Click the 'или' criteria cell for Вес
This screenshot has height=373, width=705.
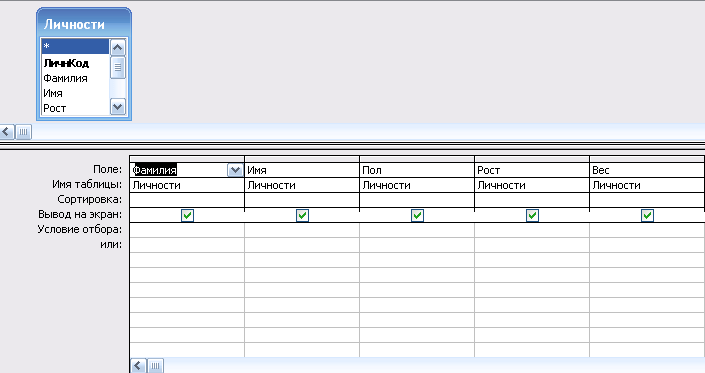coord(647,245)
